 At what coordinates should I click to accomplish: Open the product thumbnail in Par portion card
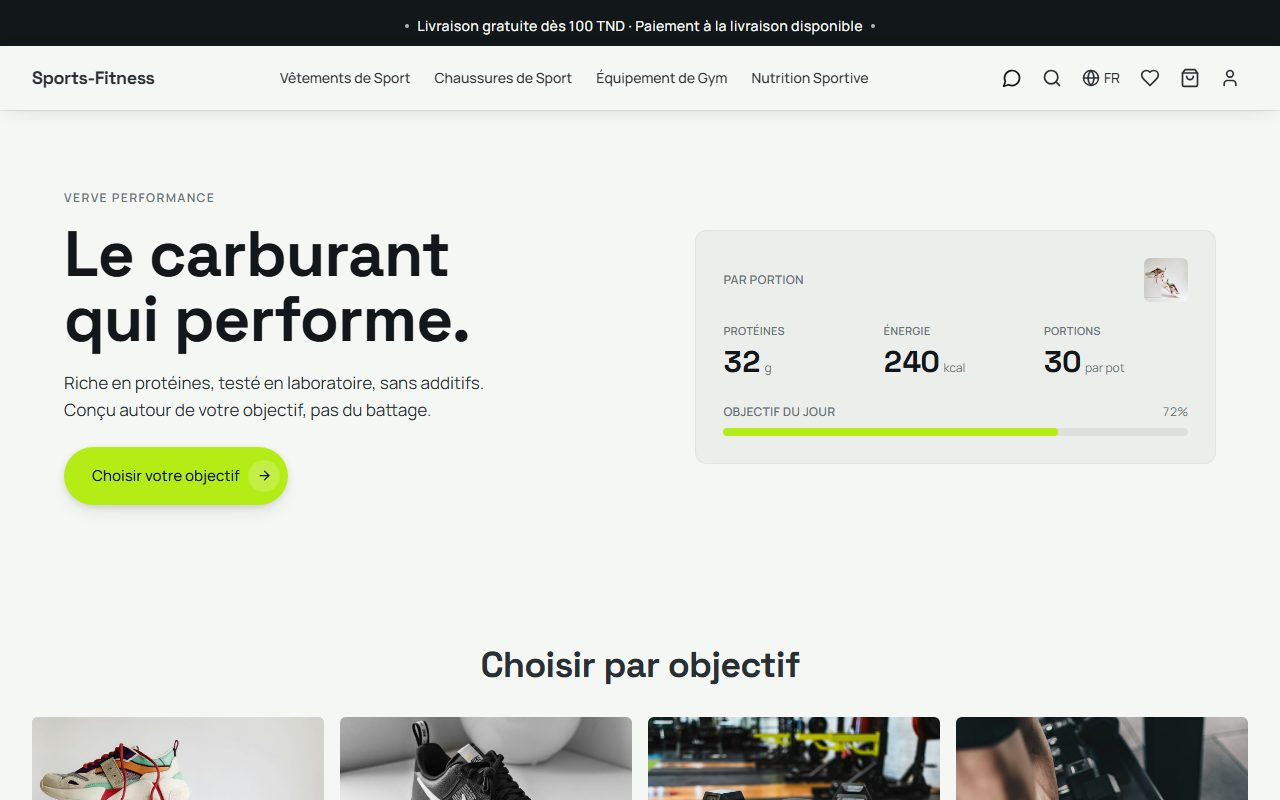click(x=1166, y=280)
